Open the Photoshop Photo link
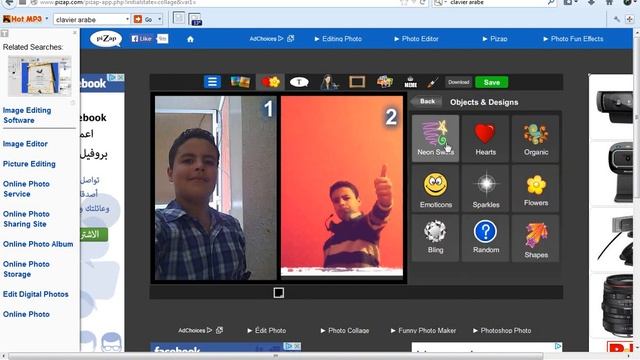 (502, 330)
